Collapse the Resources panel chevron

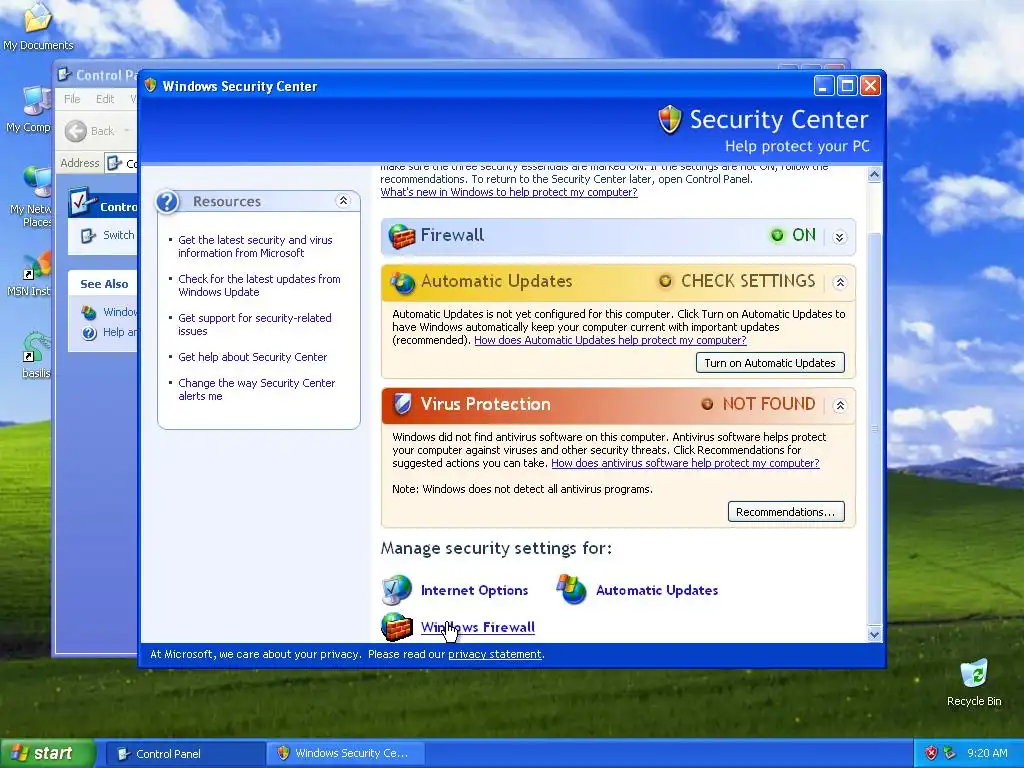[x=343, y=201]
